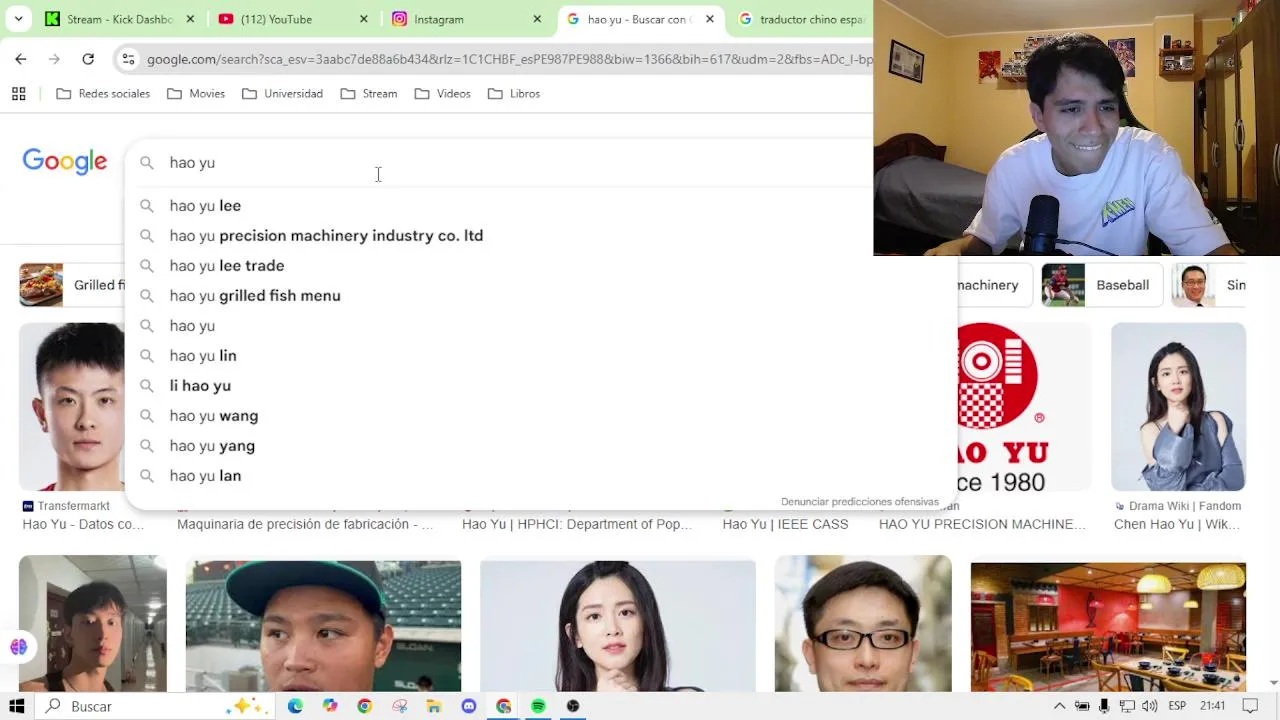
Task: Select suggestion li hao yu
Action: coord(541,386)
